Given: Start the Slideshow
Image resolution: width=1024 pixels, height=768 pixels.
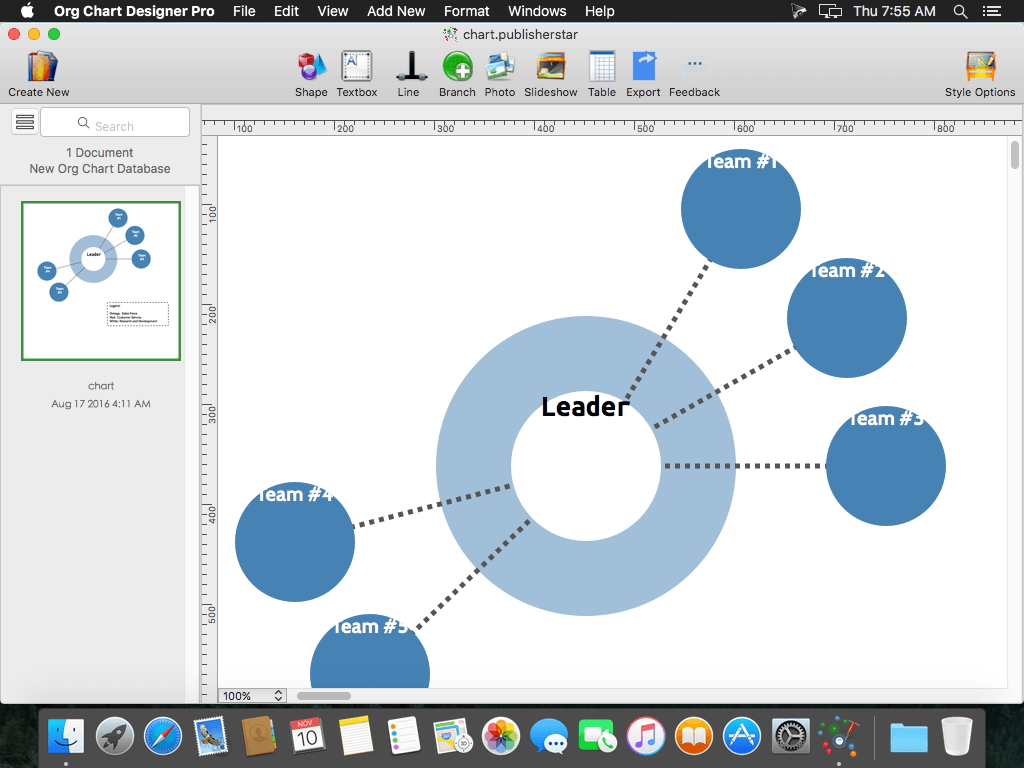Looking at the screenshot, I should (551, 67).
